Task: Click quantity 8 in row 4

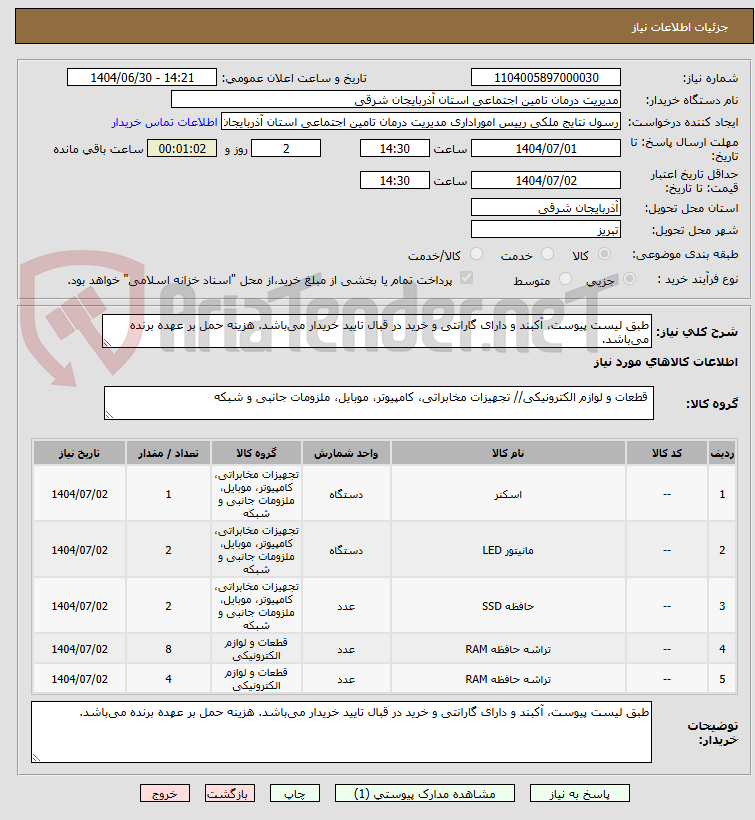Action: tap(168, 649)
